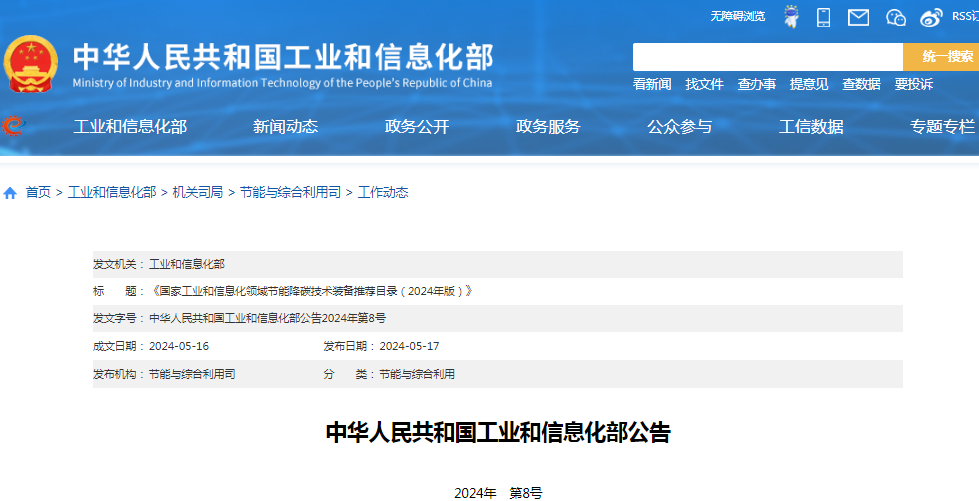
Task: Click the search text input box
Action: tap(767, 57)
